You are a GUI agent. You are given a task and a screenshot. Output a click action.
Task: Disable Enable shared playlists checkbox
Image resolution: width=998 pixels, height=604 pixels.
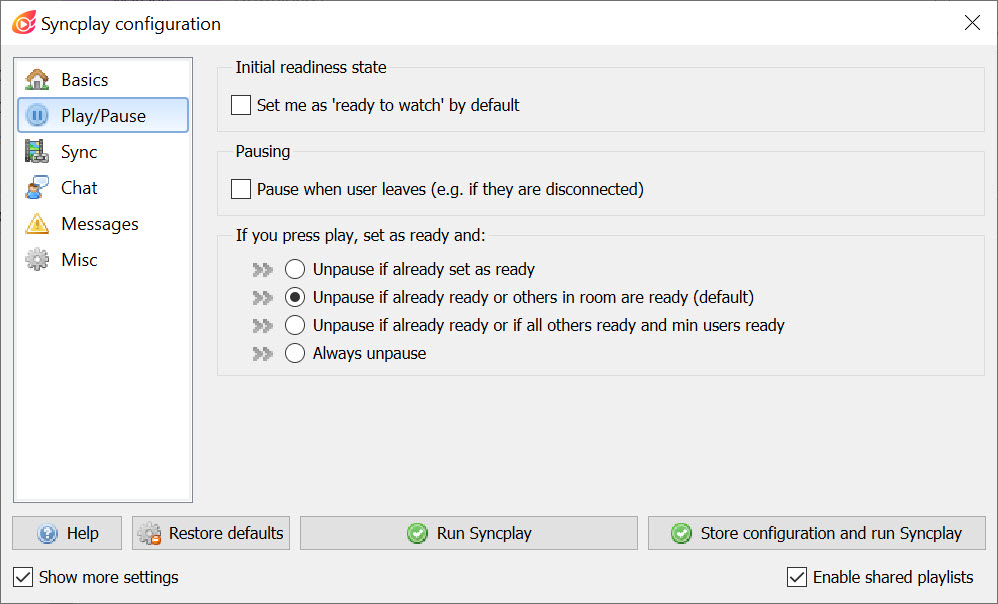(x=797, y=577)
